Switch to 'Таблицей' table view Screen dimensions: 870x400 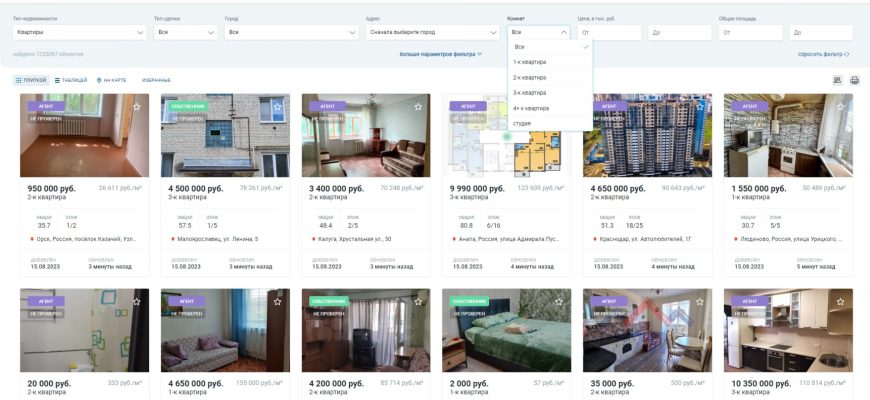pyautogui.click(x=70, y=80)
